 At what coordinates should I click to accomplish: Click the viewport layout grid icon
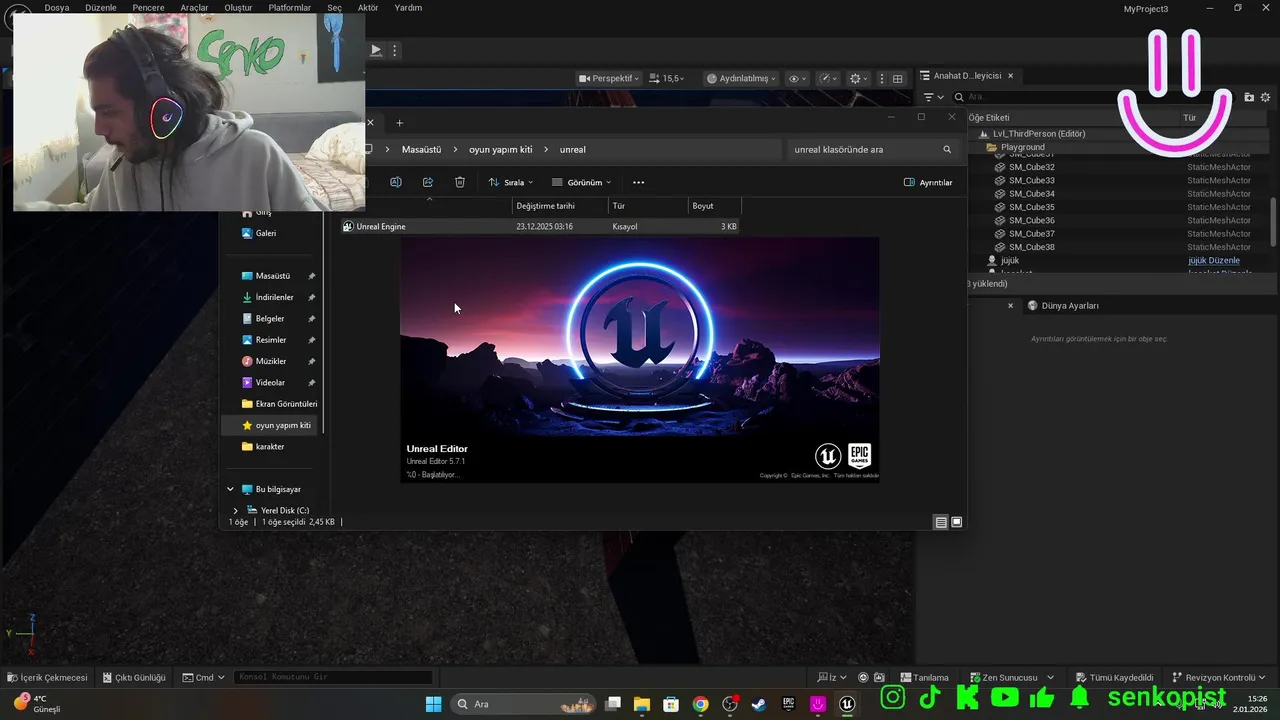898,78
